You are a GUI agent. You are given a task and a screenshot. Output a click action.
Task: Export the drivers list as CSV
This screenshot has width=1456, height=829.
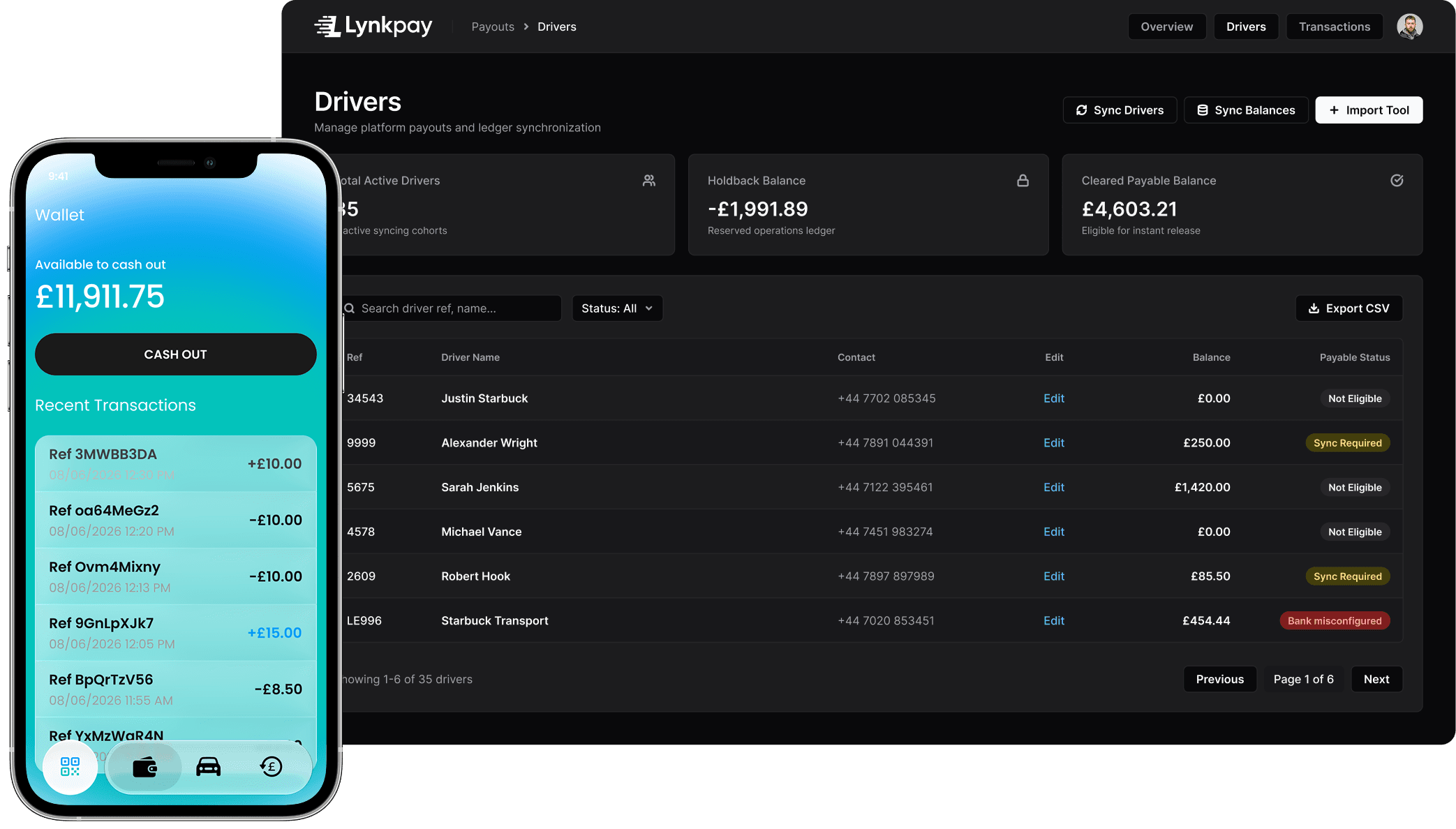coord(1349,308)
